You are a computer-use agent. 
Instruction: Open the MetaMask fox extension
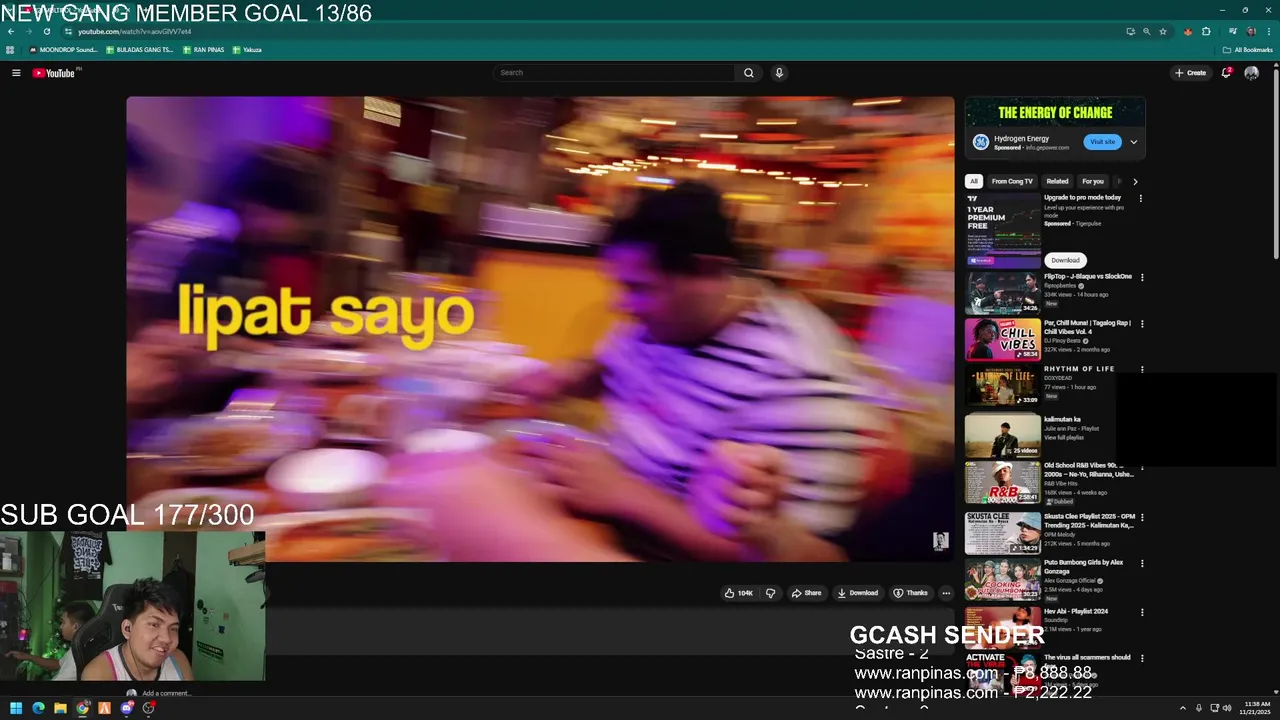click(x=1188, y=32)
